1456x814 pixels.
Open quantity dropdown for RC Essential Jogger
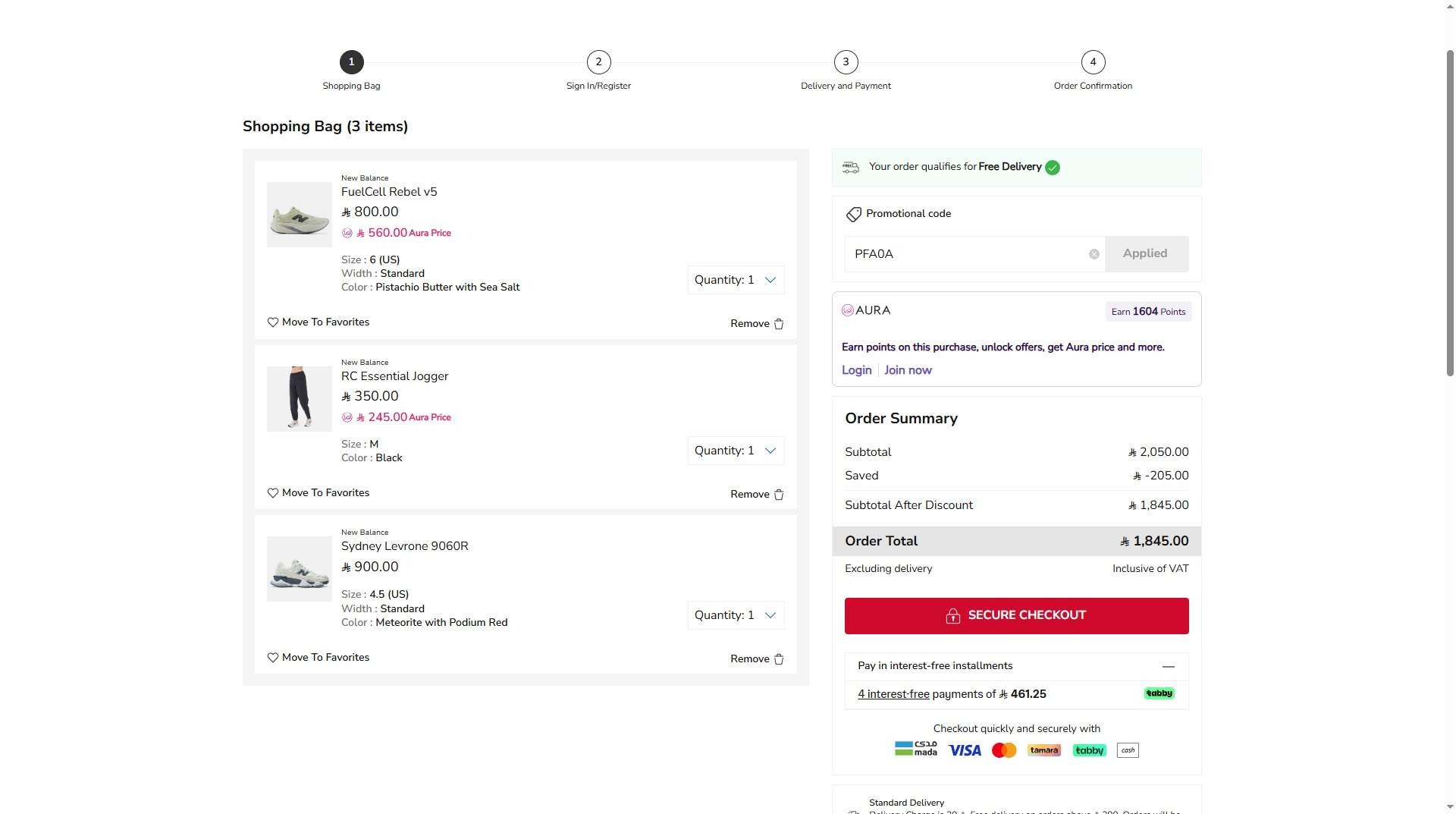(736, 451)
